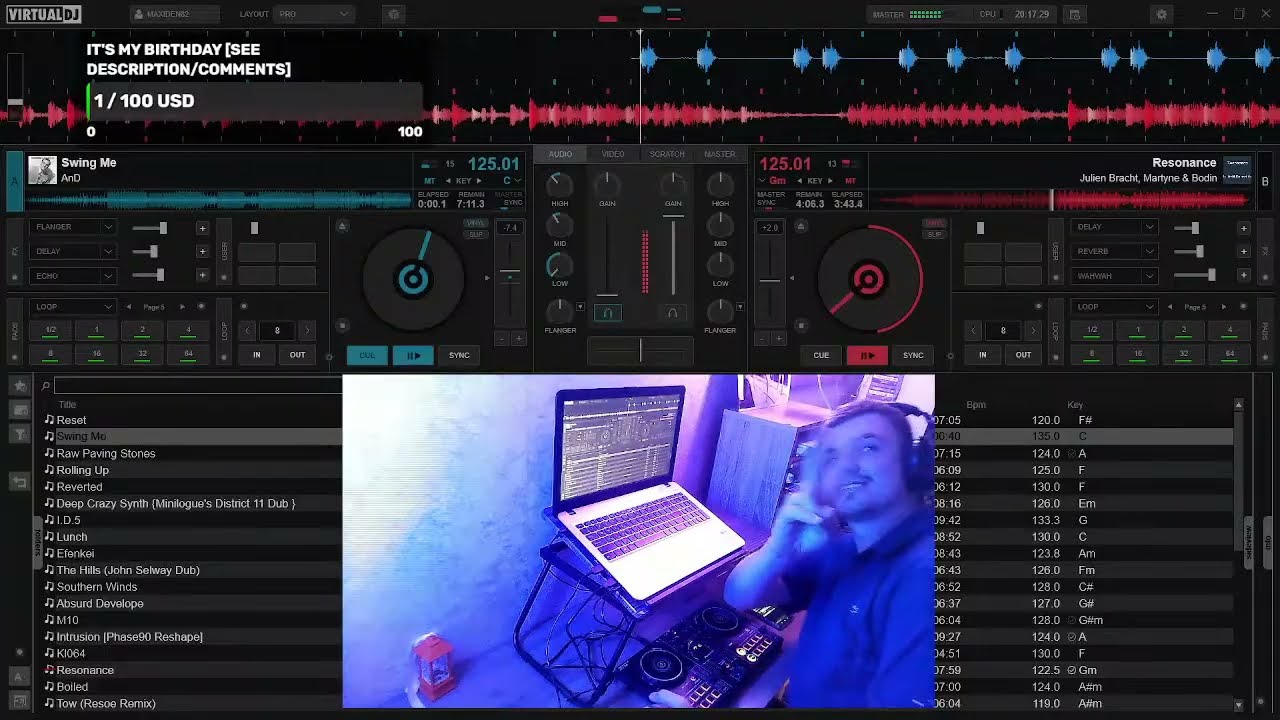Select the track Raw Paving Stones
Image resolution: width=1280 pixels, height=720 pixels.
(106, 453)
